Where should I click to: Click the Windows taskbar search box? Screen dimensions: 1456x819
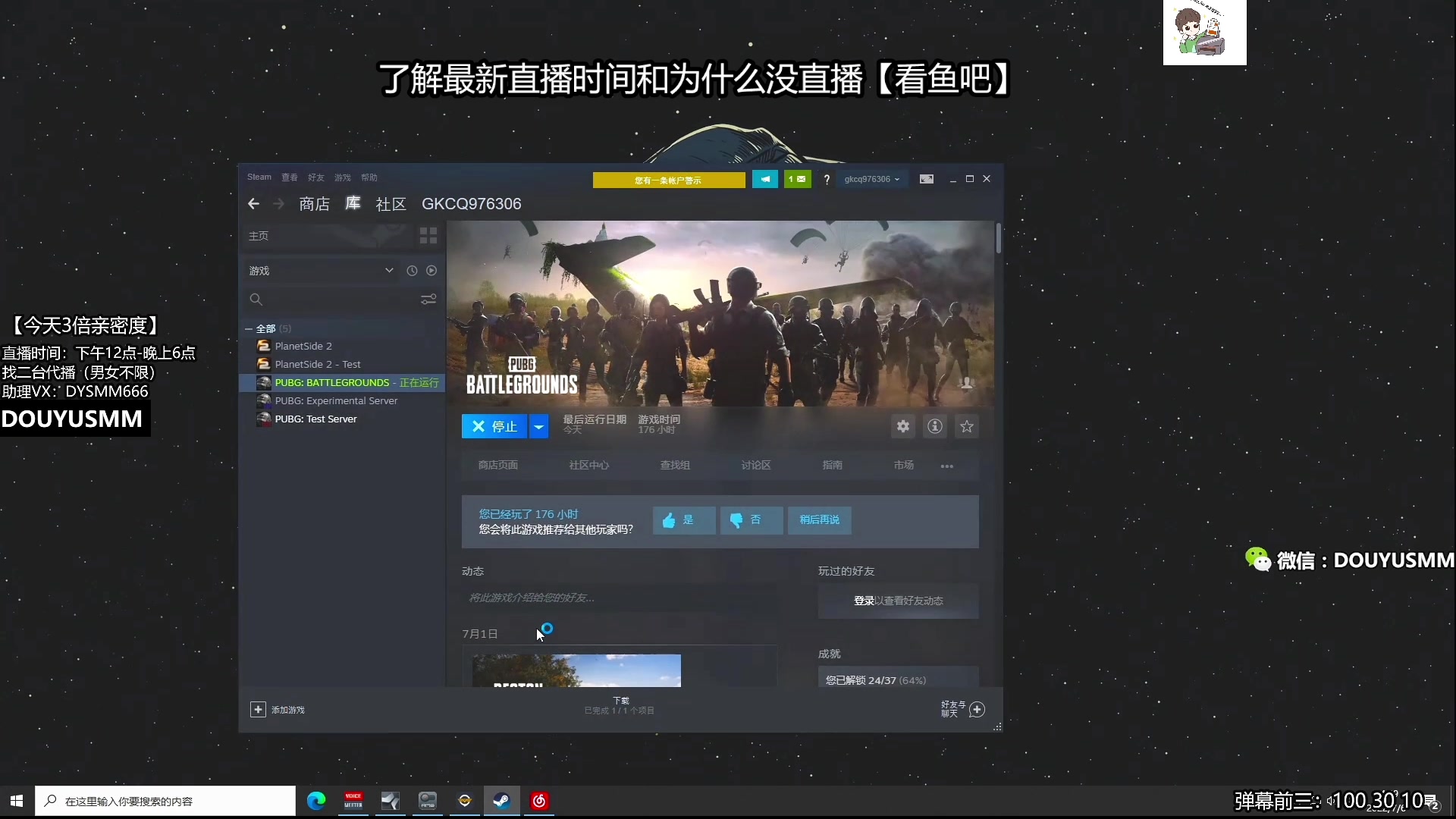(x=165, y=801)
